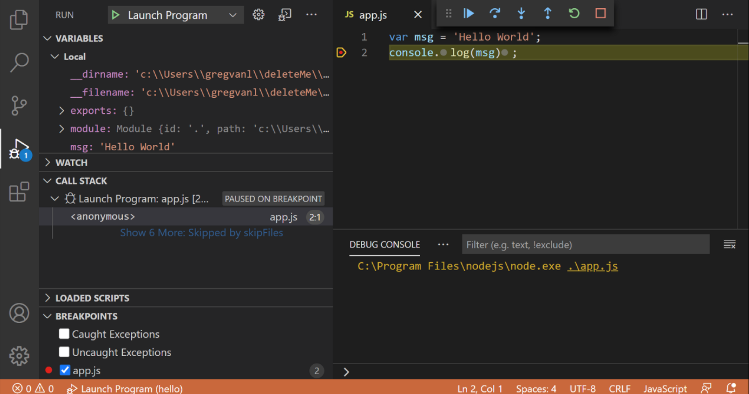Click Step Out in debug toolbar
The height and width of the screenshot is (394, 749).
547,13
